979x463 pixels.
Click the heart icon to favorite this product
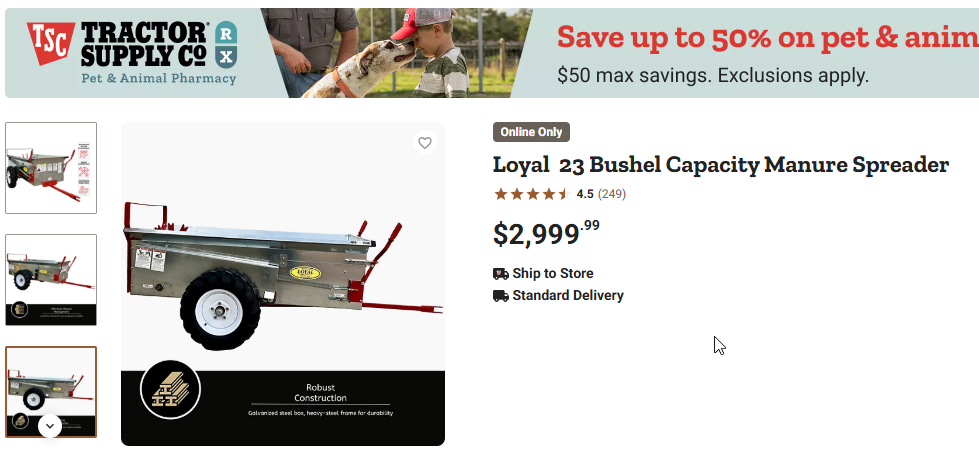(x=425, y=143)
